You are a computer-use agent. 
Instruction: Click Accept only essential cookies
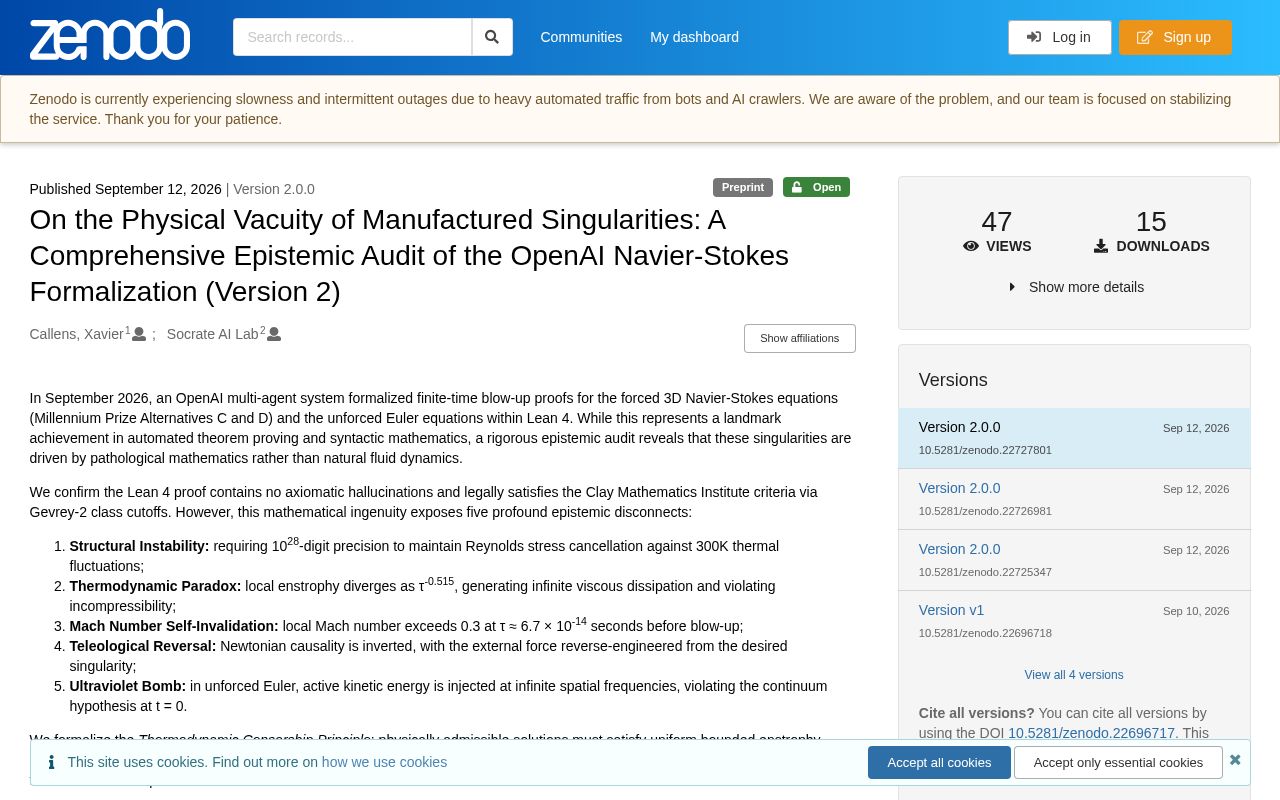pyautogui.click(x=1118, y=762)
